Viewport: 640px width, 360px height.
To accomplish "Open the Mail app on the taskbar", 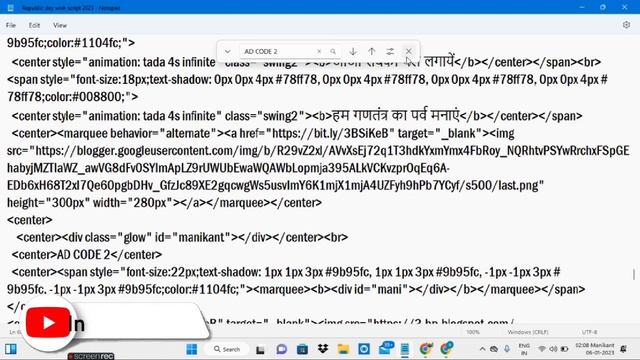I will pos(385,348).
